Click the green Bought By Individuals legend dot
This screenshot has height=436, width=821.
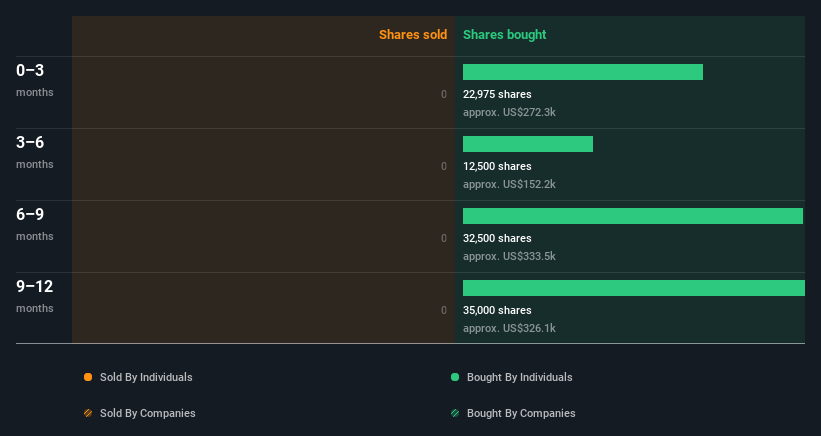[455, 377]
